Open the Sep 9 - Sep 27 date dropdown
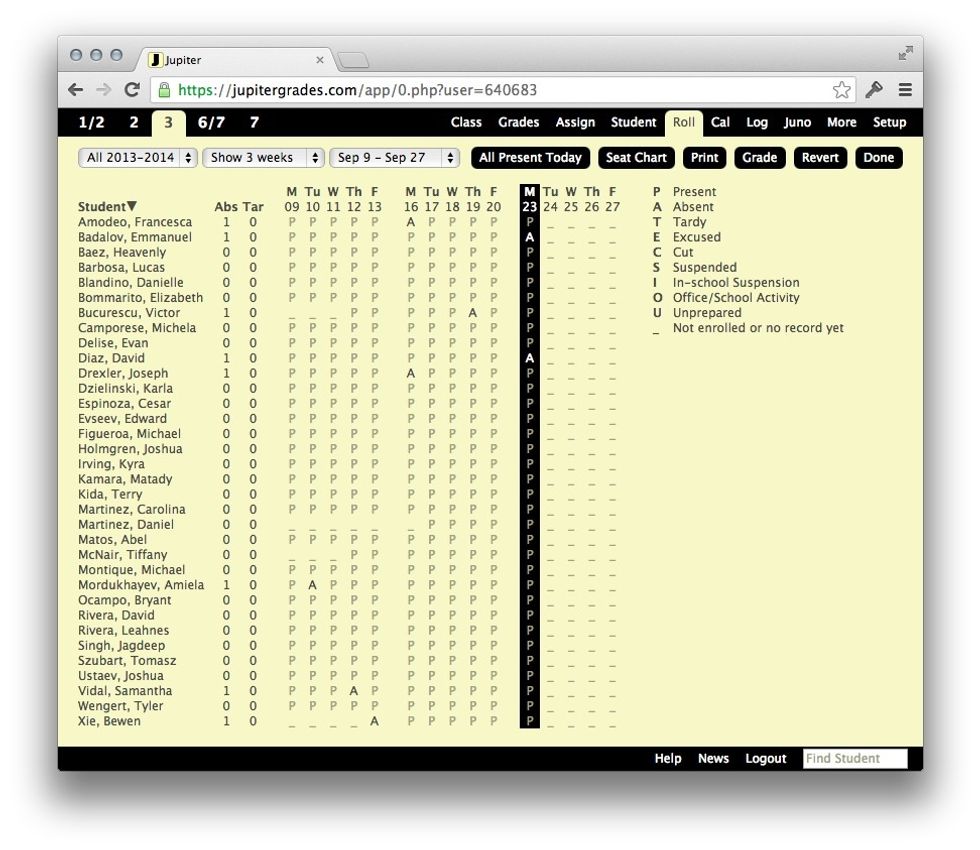 coord(394,158)
